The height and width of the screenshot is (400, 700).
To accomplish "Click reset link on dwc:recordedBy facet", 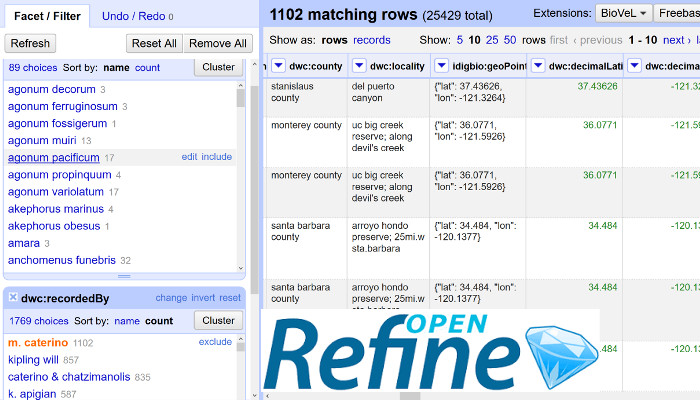I will point(230,298).
